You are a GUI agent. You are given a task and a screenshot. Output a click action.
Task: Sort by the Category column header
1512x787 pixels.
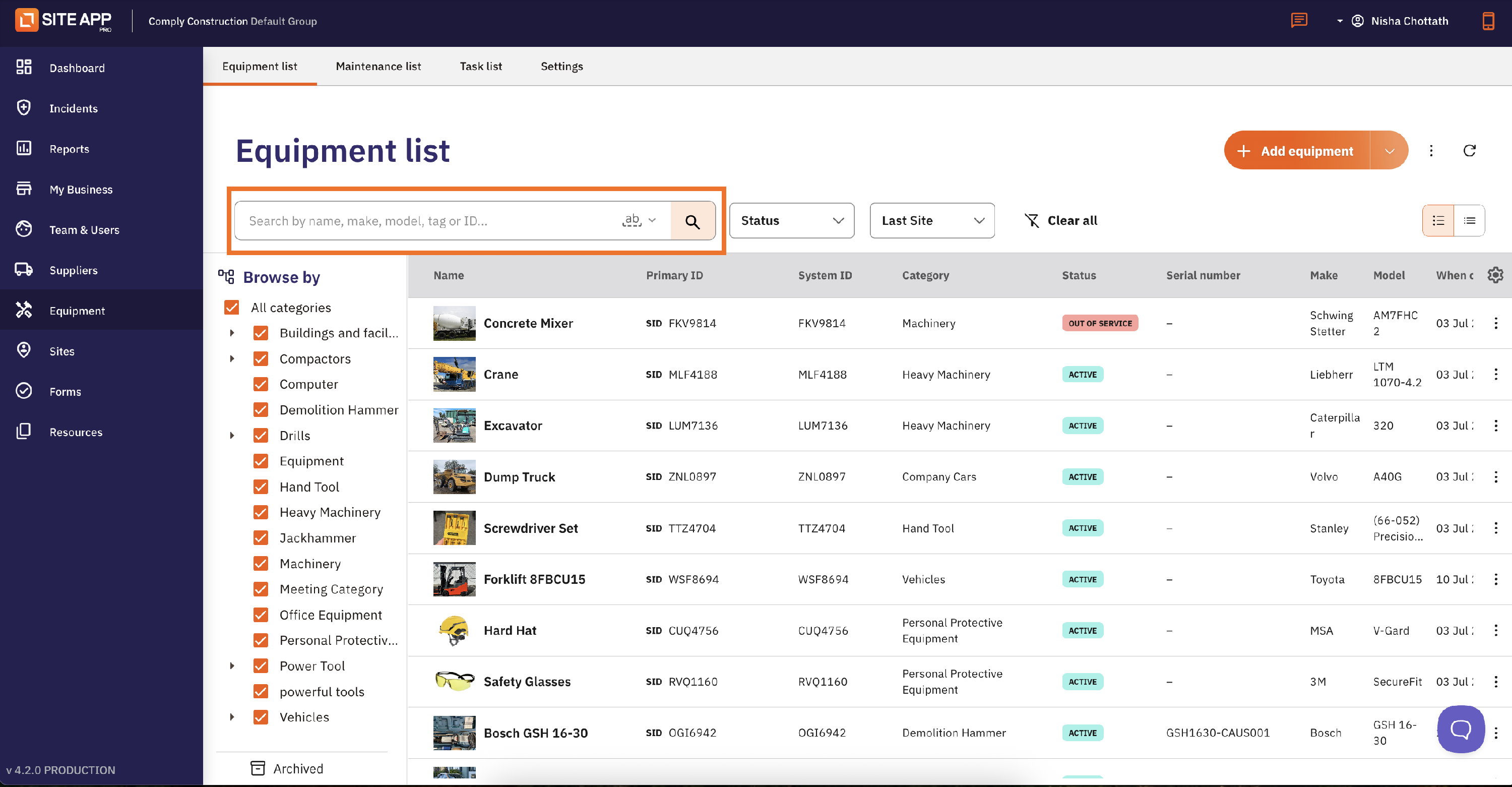click(925, 275)
